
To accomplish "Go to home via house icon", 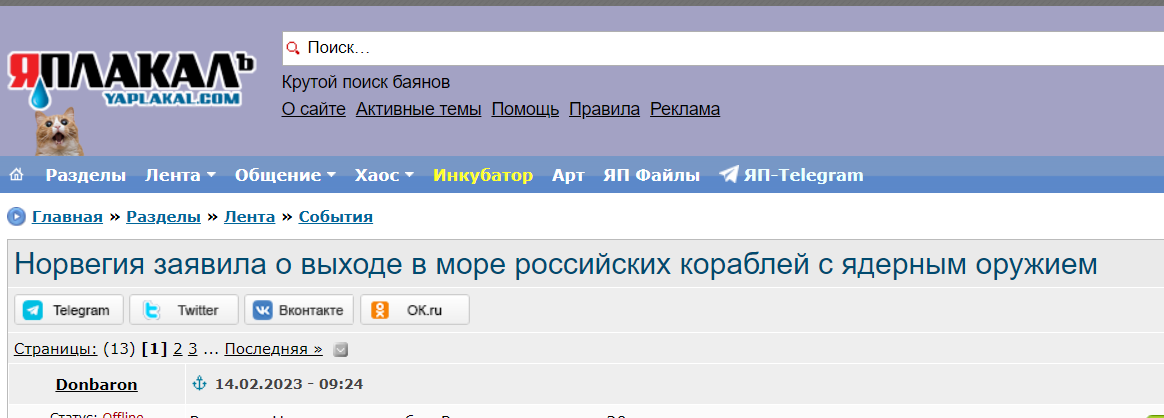I will (16, 175).
